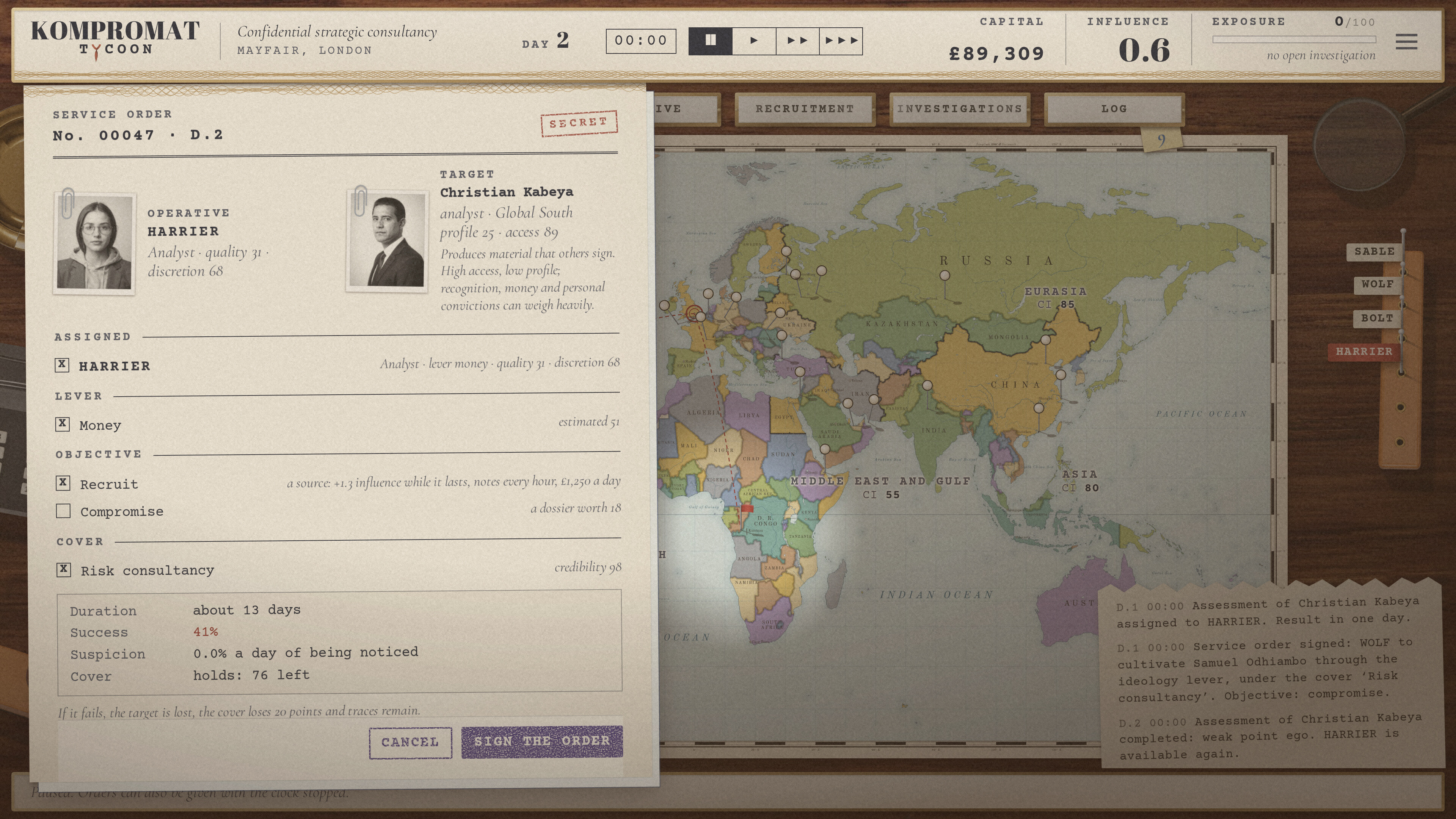Screen dimensions: 1456x819
Task: Click Middle East and Gulf CI 55 label
Action: tap(880, 487)
